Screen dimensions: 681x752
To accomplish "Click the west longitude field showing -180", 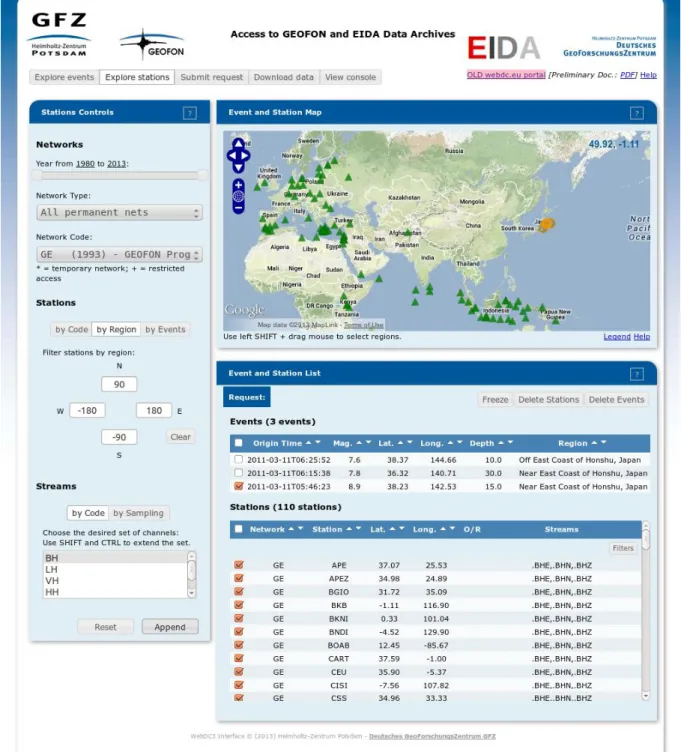I will (x=87, y=411).
